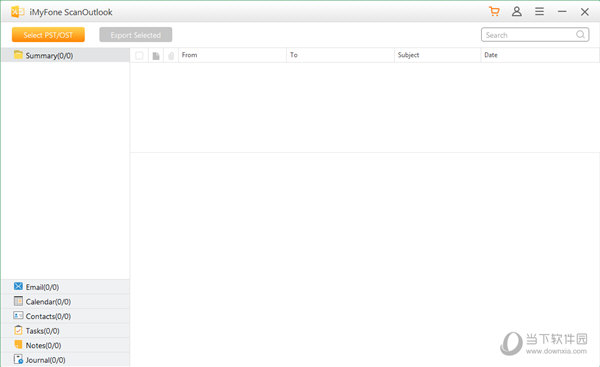Toggle the select-all checkbox in header
The height and width of the screenshot is (367, 600).
[139, 56]
